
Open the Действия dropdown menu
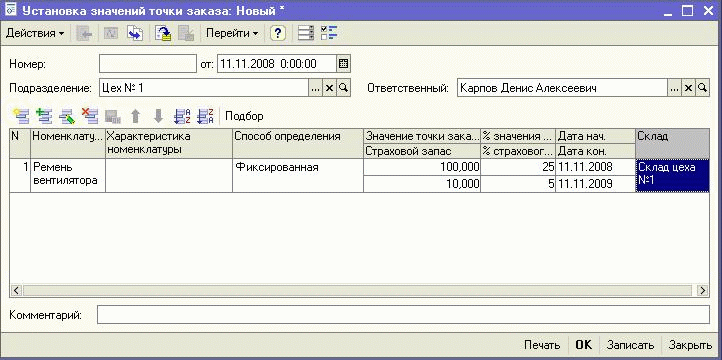pyautogui.click(x=35, y=34)
